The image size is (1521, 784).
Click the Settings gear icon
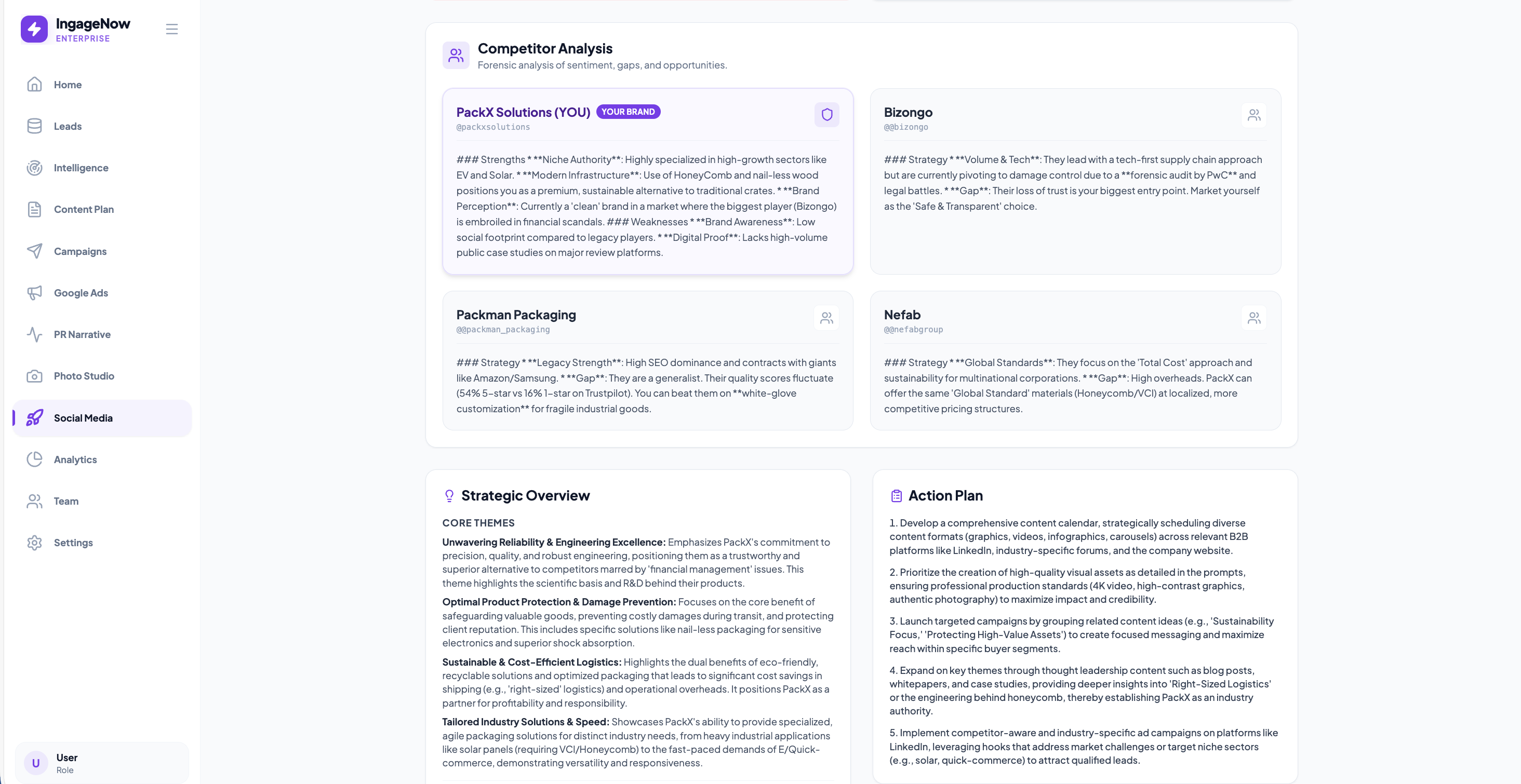tap(35, 543)
